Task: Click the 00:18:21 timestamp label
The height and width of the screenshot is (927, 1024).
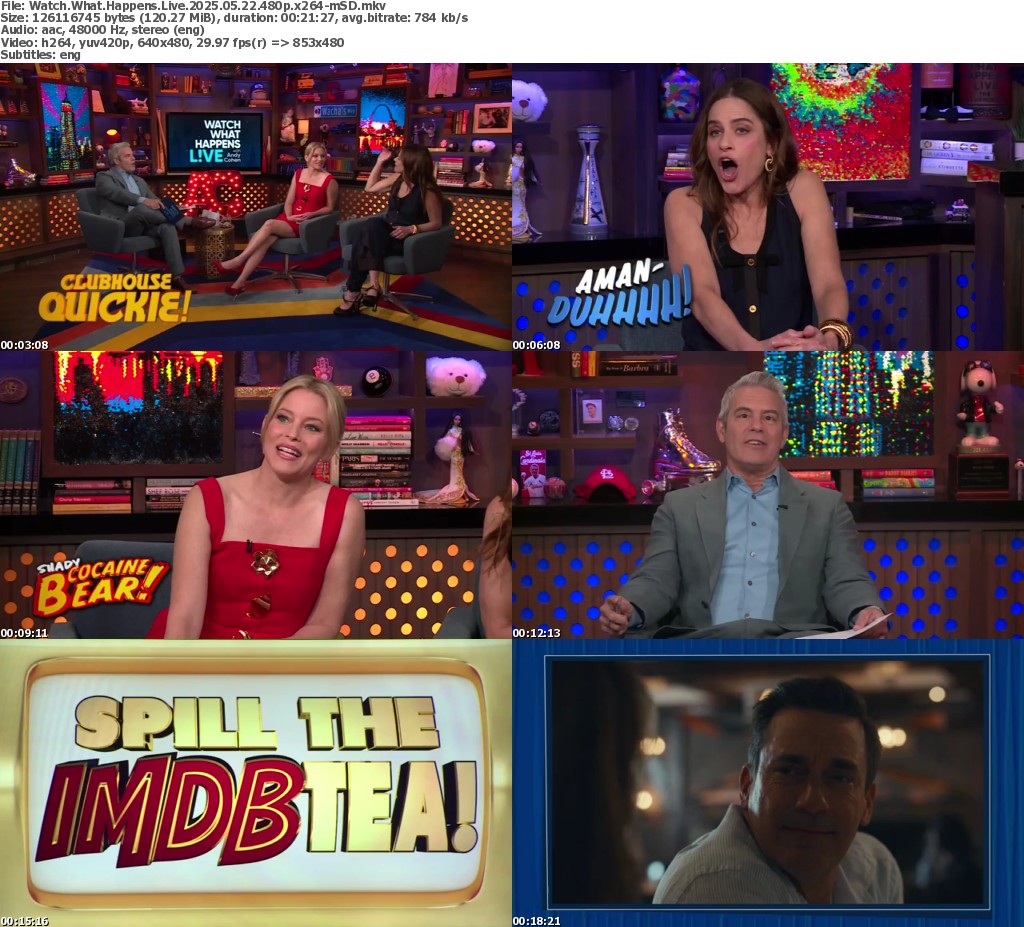Action: tap(536, 921)
